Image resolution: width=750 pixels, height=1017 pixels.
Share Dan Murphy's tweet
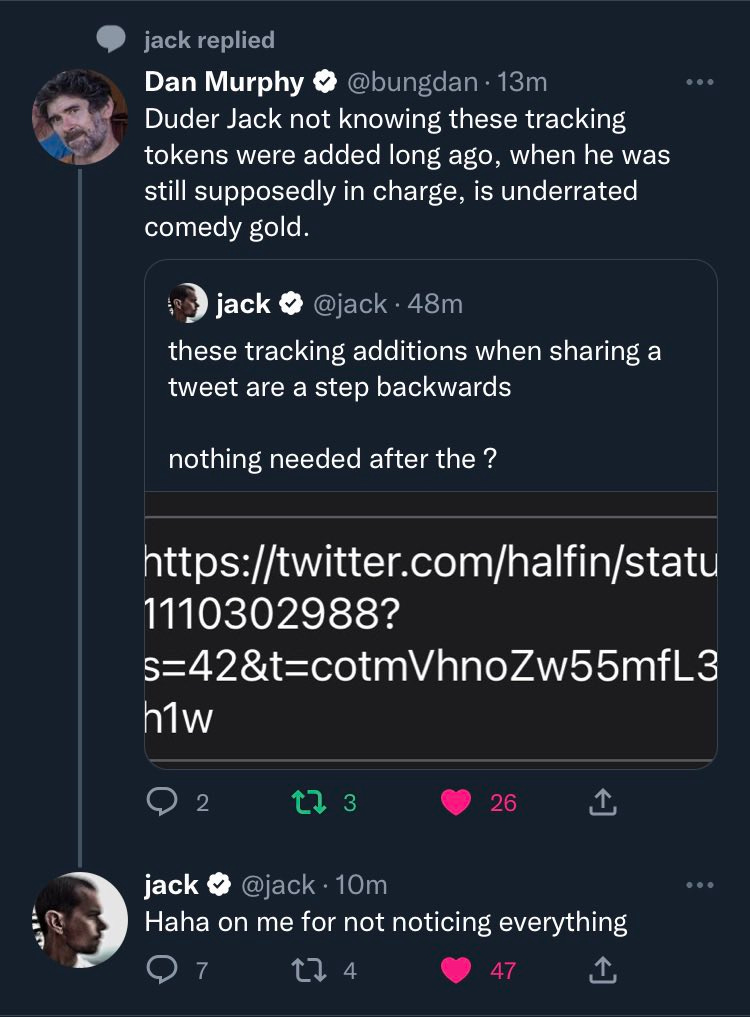coord(601,802)
